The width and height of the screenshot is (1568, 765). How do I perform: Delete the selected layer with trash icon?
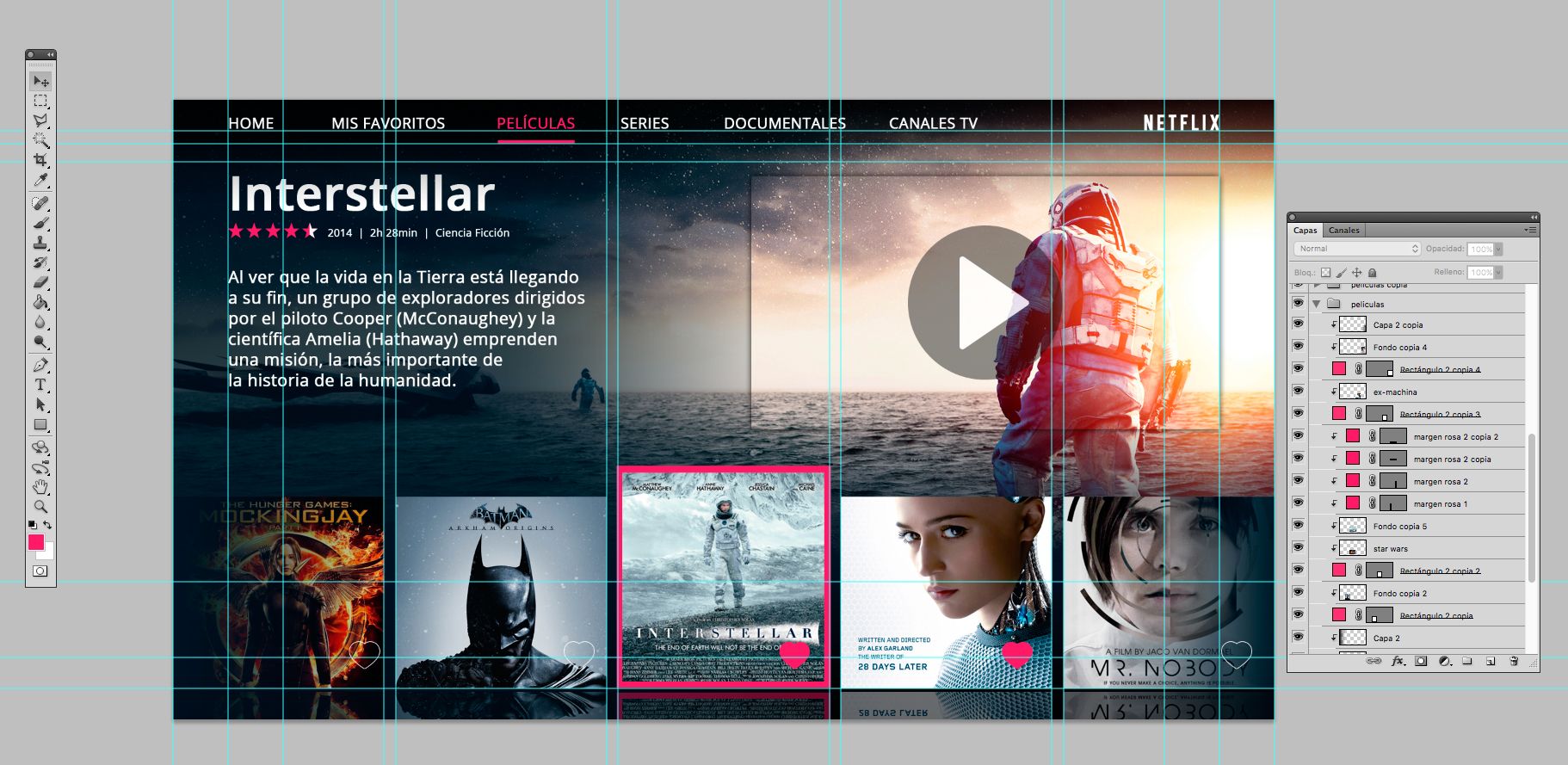tap(1514, 661)
